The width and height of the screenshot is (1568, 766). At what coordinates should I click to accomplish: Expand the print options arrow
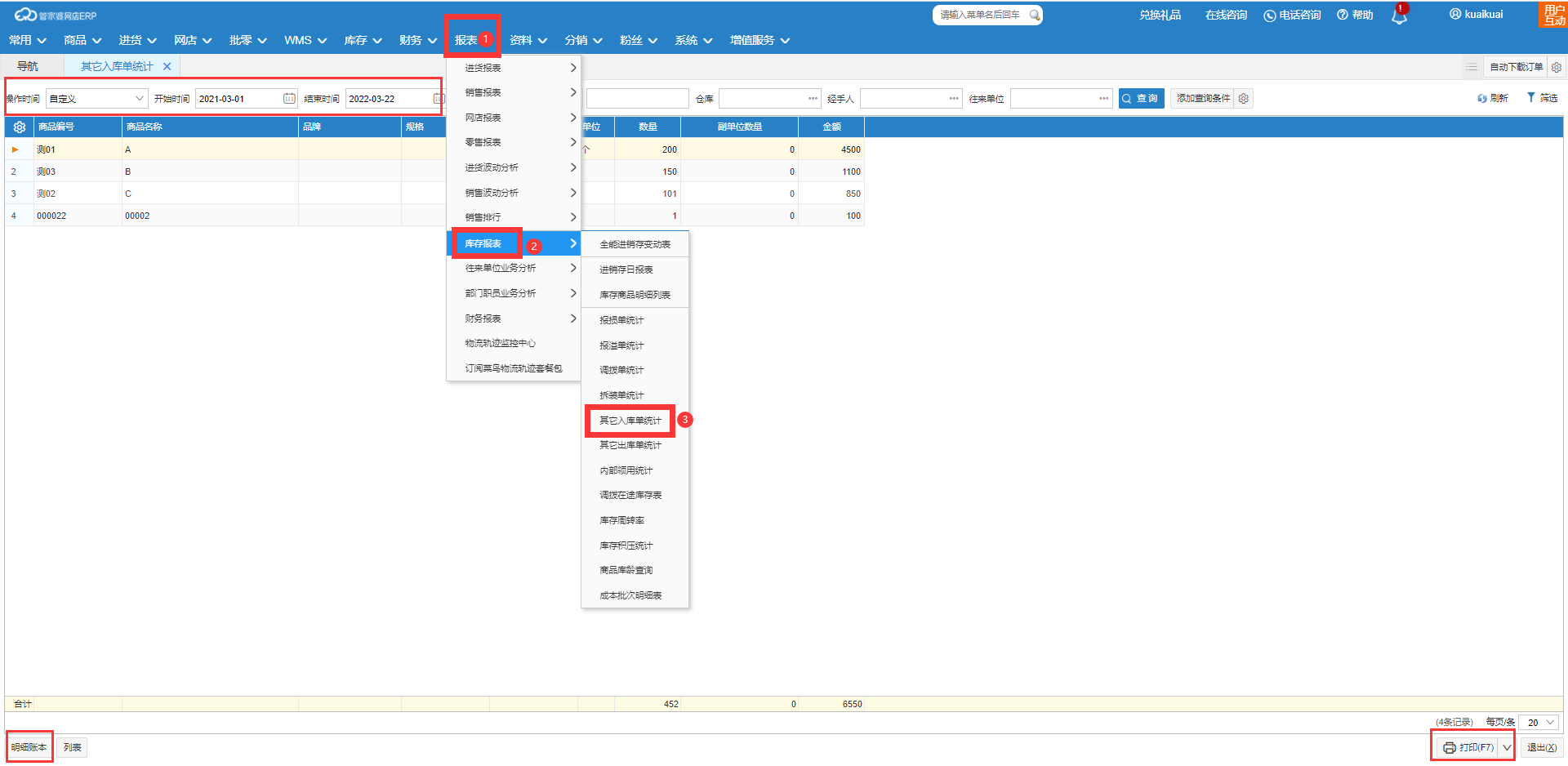coord(1507,748)
